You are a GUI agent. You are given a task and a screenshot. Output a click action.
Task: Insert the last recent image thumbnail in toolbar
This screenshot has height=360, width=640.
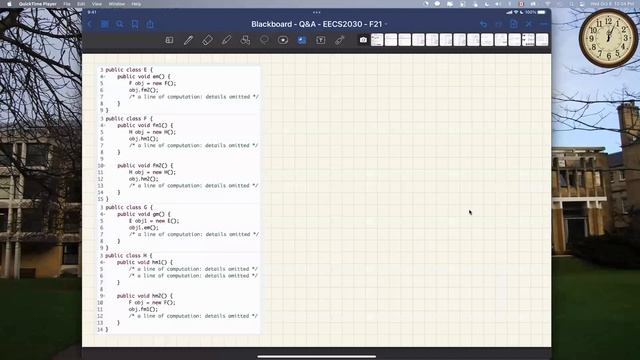(x=542, y=40)
